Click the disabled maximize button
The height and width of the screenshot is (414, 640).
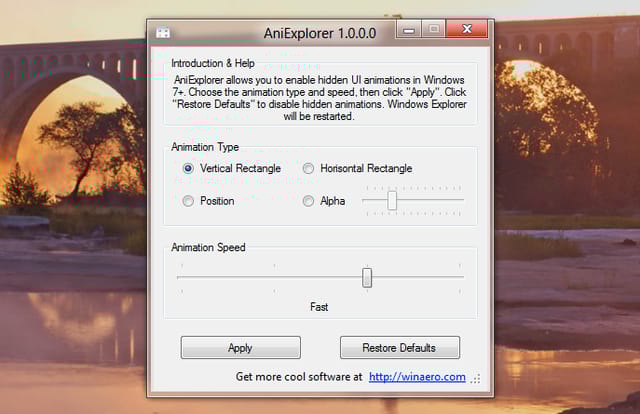pyautogui.click(x=434, y=29)
